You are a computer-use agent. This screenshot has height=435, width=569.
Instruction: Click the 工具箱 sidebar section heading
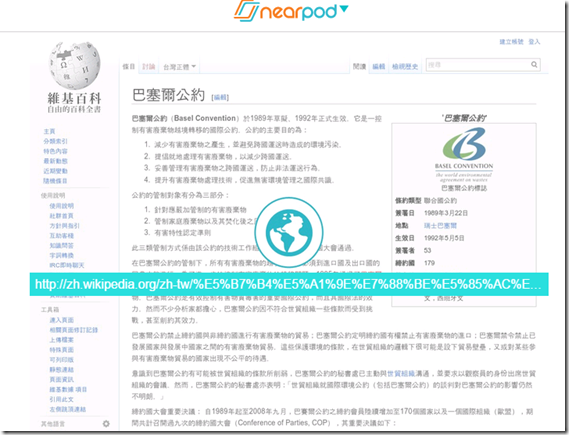[50, 309]
